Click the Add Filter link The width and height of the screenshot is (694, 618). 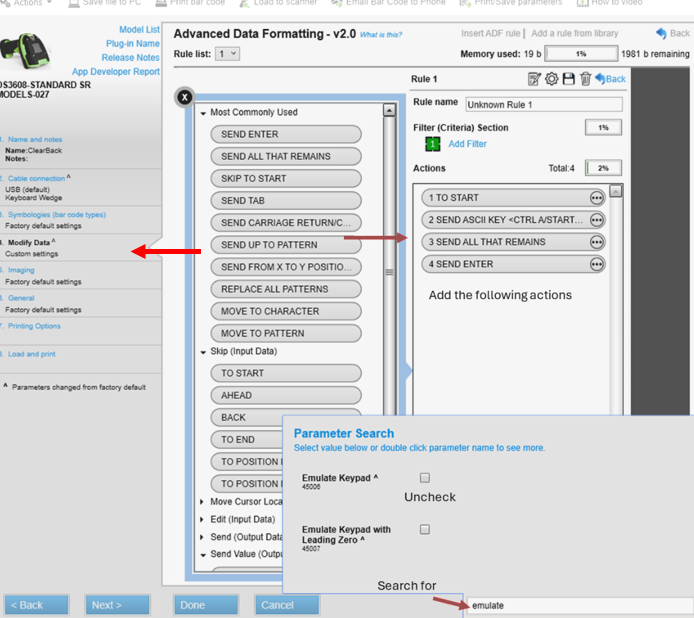[x=467, y=144]
